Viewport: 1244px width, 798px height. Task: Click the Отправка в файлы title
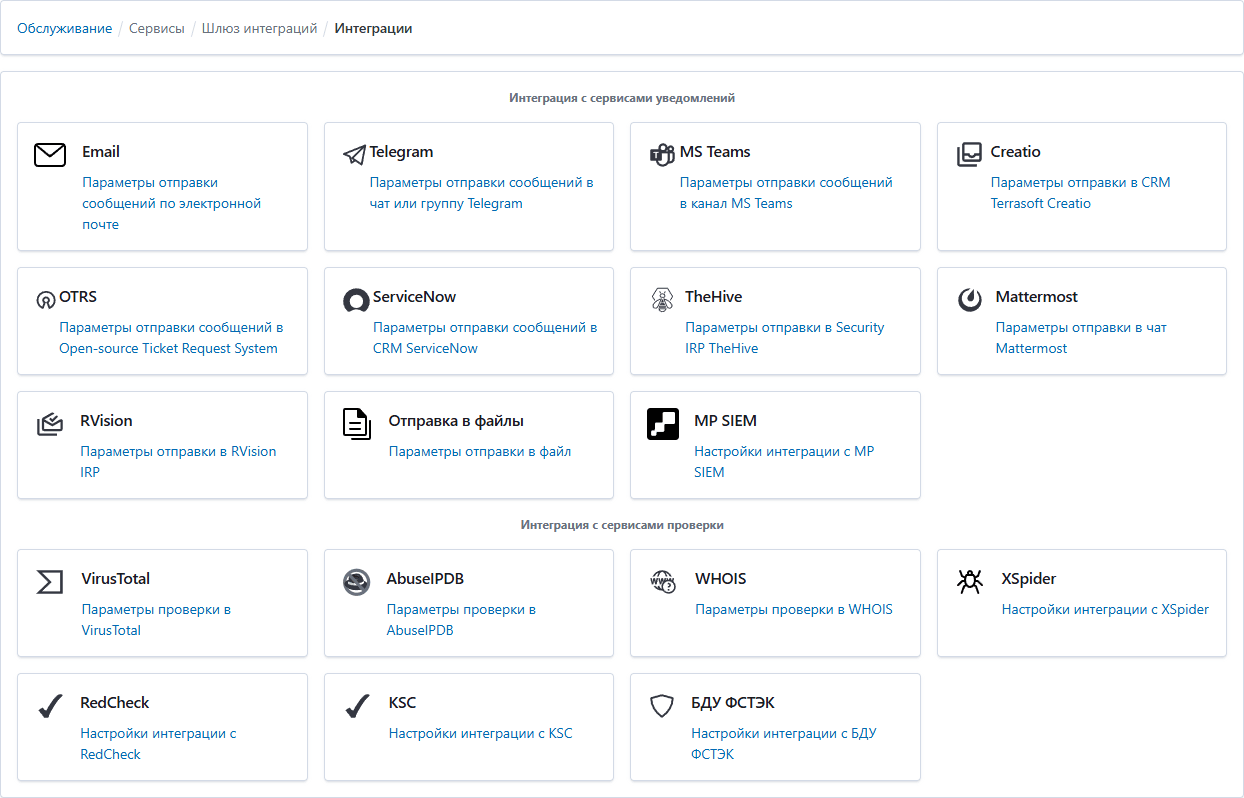(456, 421)
